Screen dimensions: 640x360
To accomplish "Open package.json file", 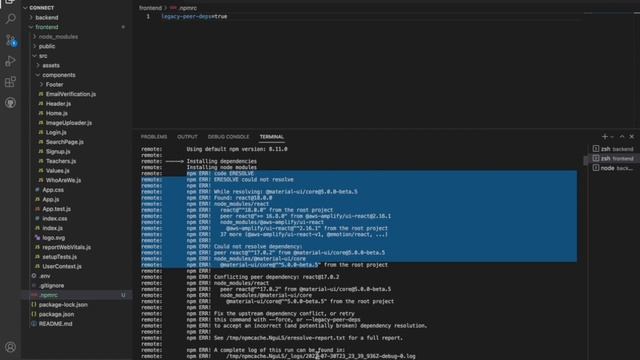I will pyautogui.click(x=56, y=314).
